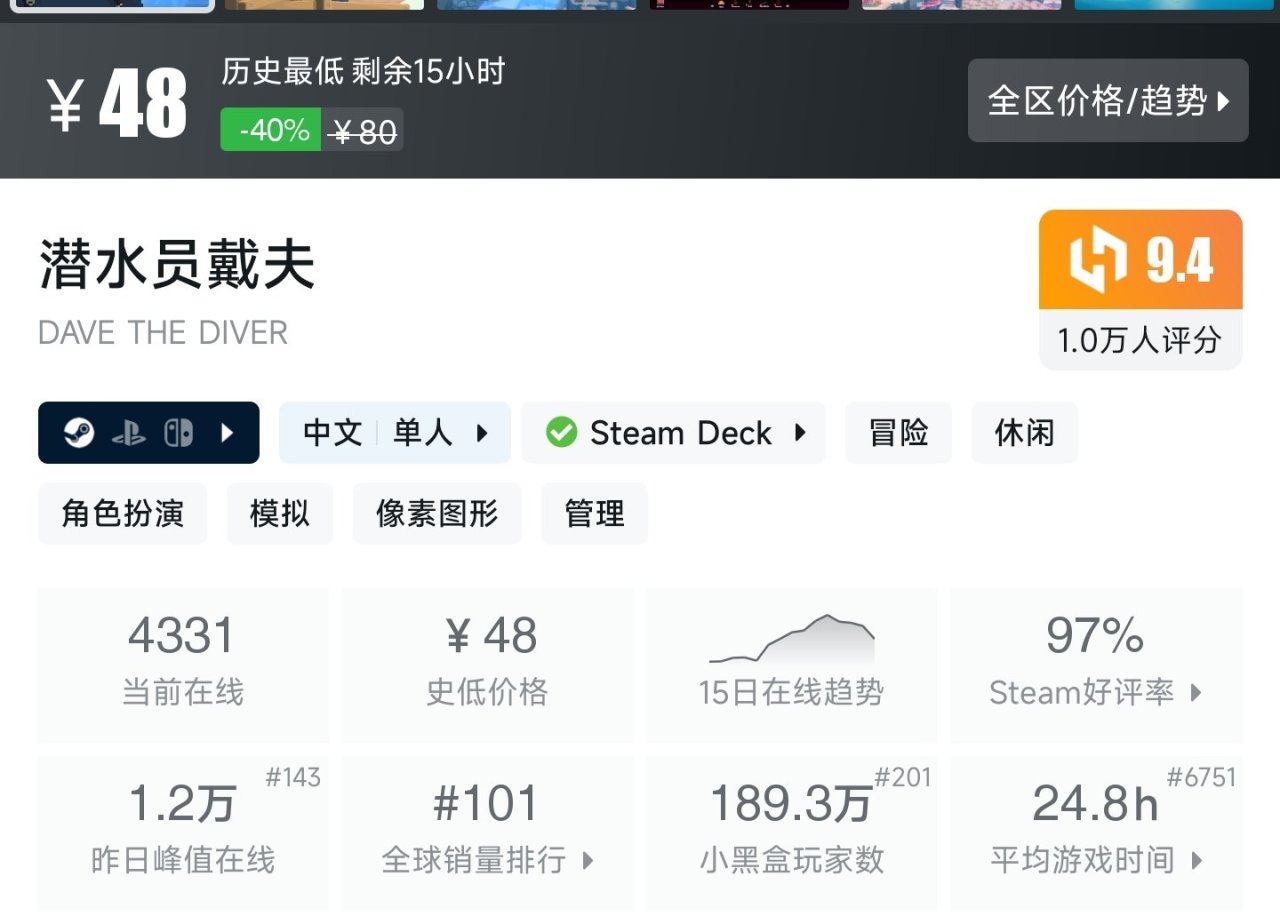Tap the large ¥48 current price in the dark bar
The image size is (1280, 924).
[x=117, y=104]
